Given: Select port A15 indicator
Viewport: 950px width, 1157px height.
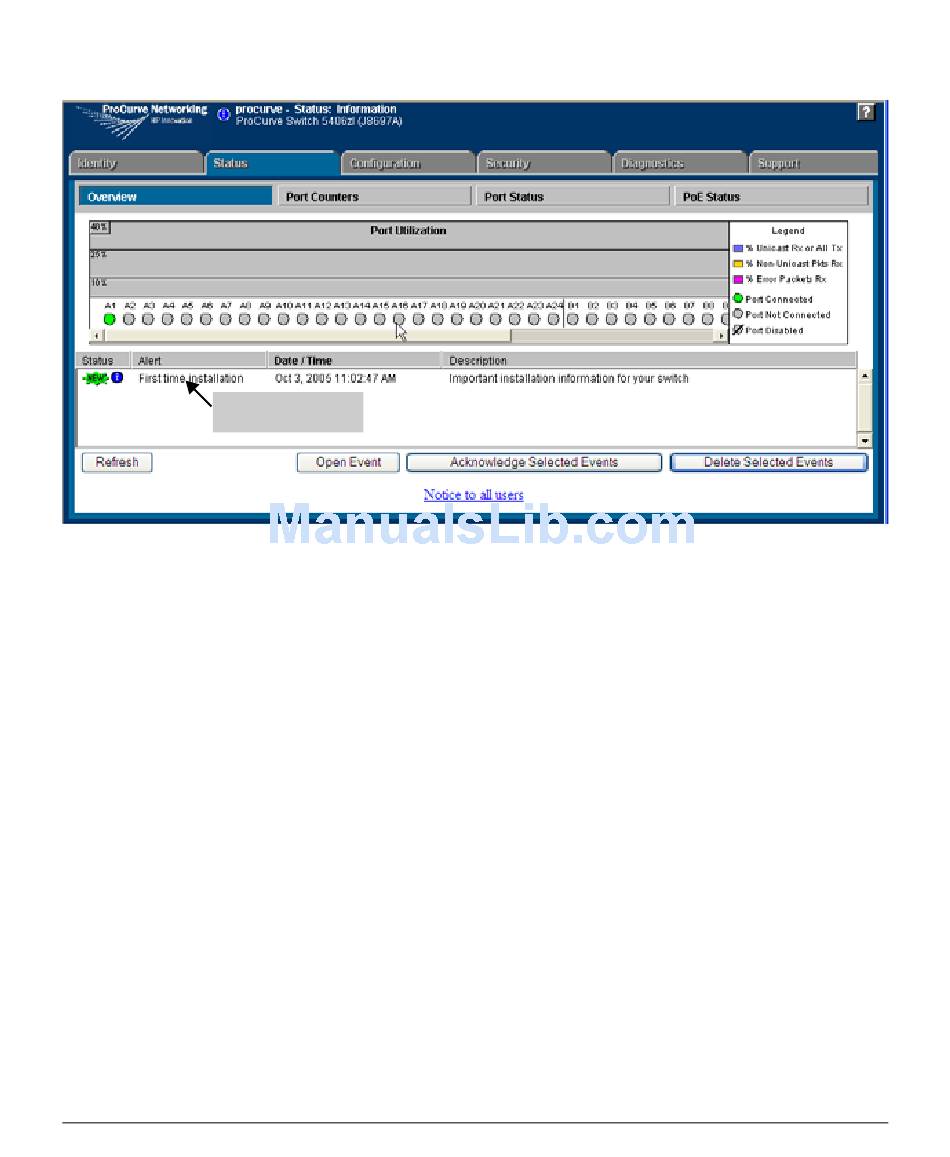Looking at the screenshot, I should (379, 319).
